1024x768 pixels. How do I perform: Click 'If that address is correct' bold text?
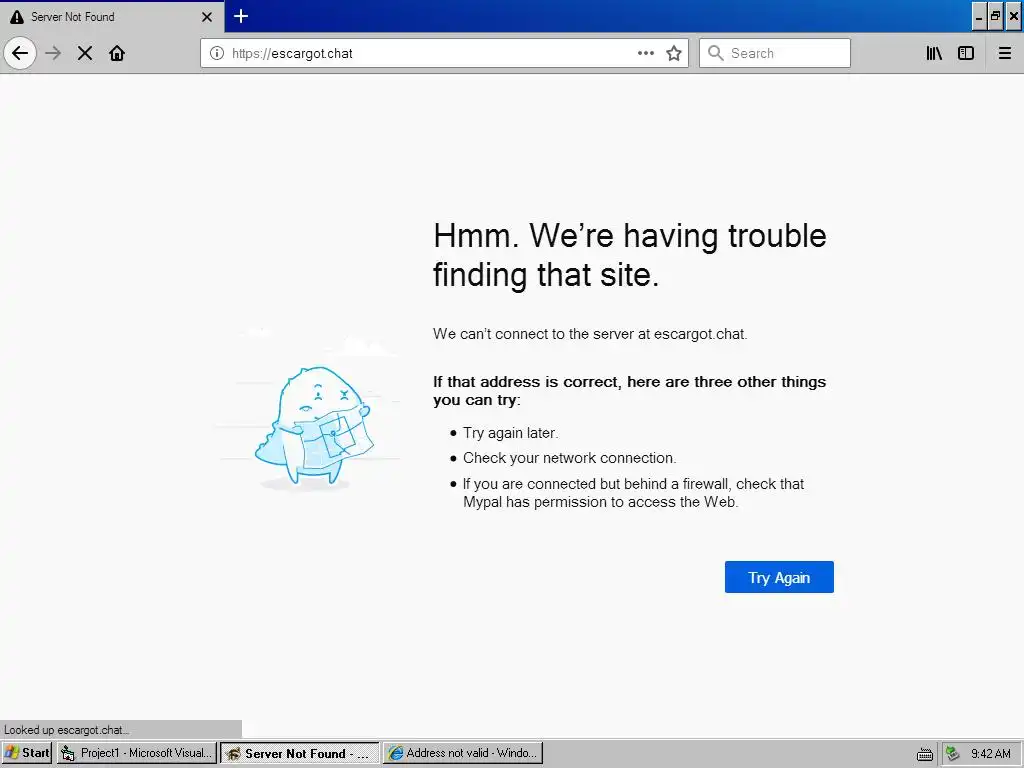[630, 391]
